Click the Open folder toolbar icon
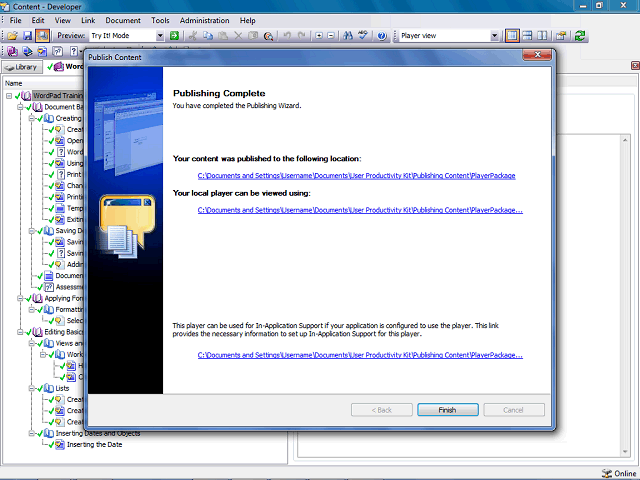This screenshot has height=480, width=640. click(x=12, y=36)
